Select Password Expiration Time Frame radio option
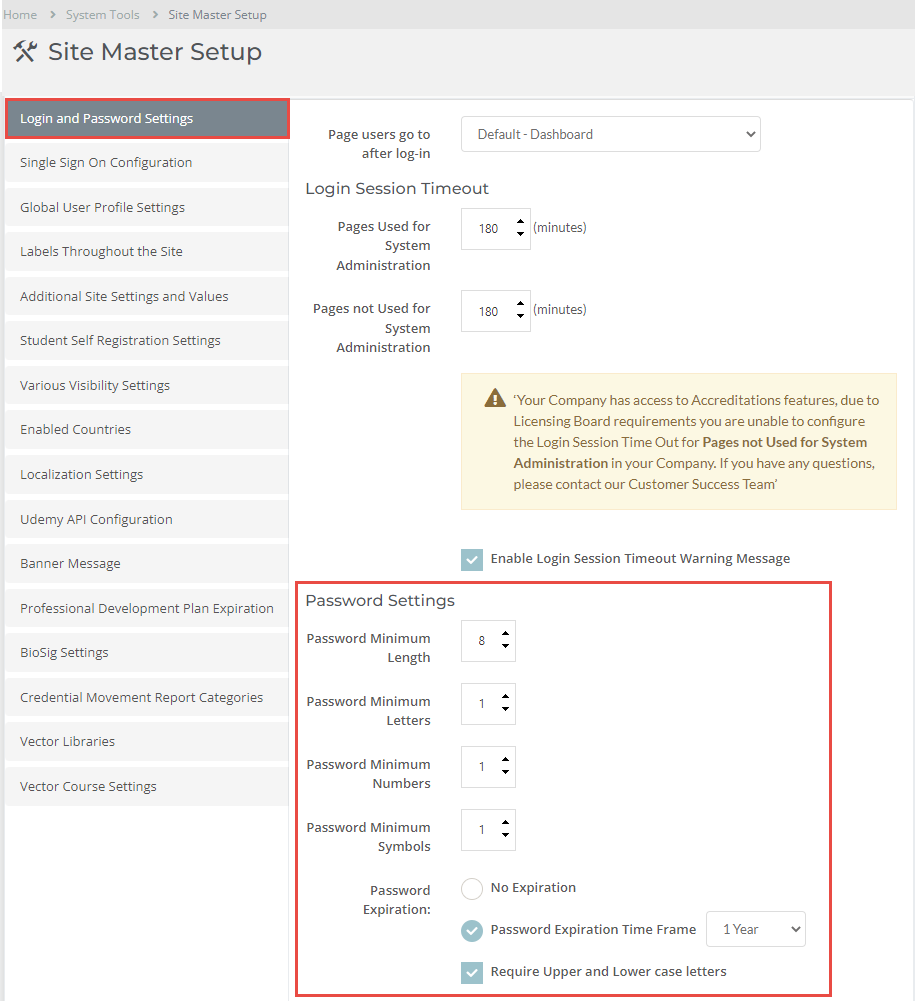The height and width of the screenshot is (1001, 915). 472,931
